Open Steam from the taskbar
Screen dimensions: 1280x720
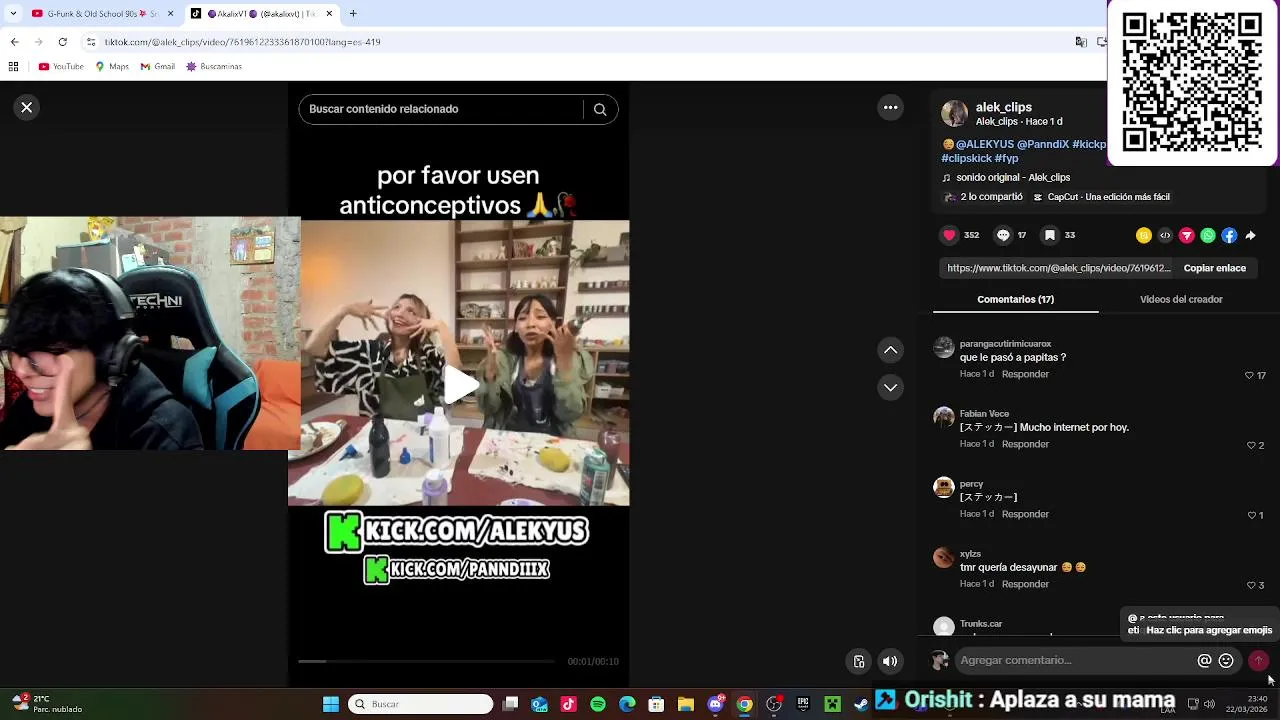point(861,704)
